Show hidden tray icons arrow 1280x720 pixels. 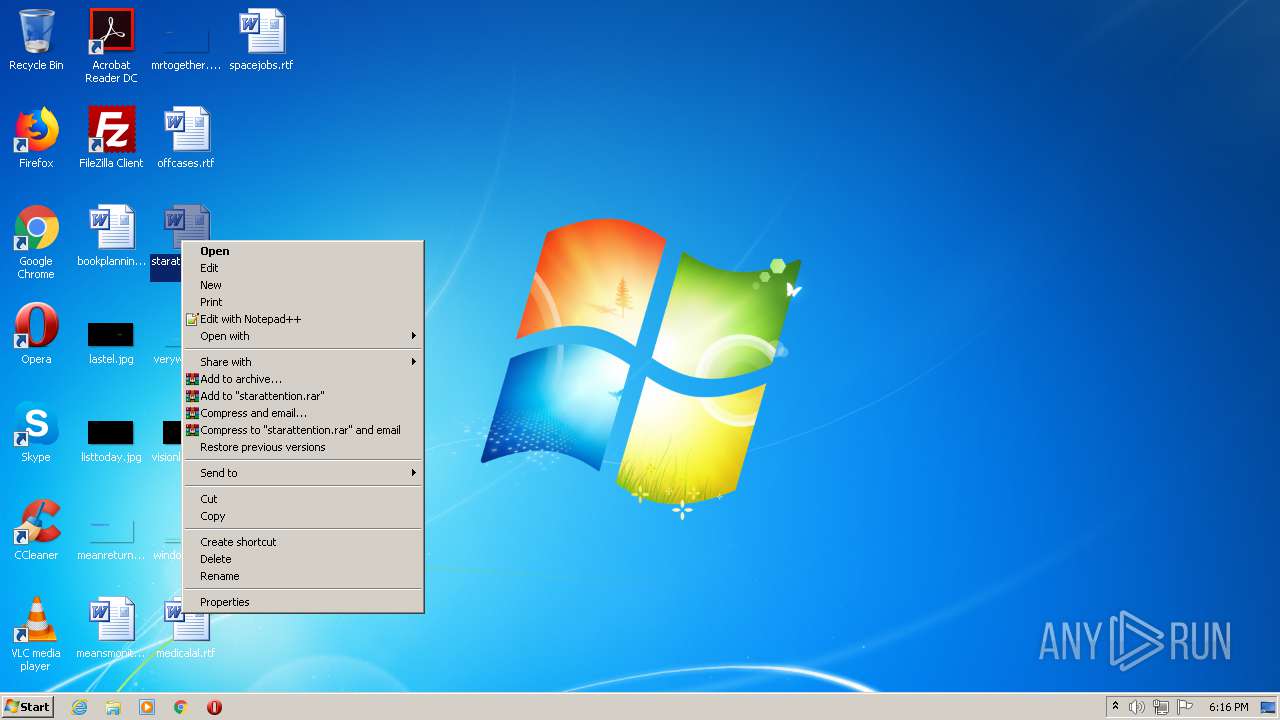(x=1115, y=707)
